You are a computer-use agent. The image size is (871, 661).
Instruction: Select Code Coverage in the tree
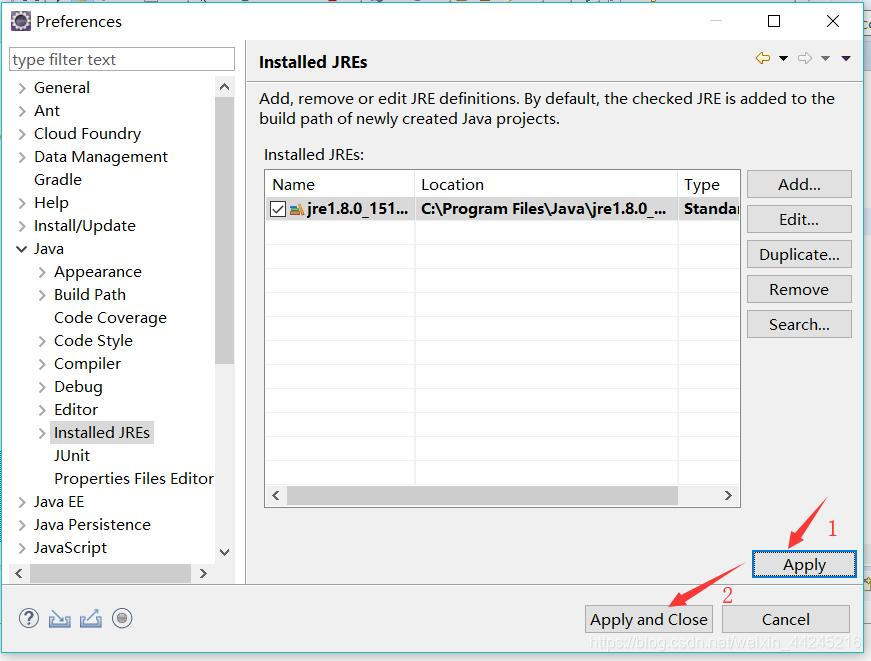point(110,318)
